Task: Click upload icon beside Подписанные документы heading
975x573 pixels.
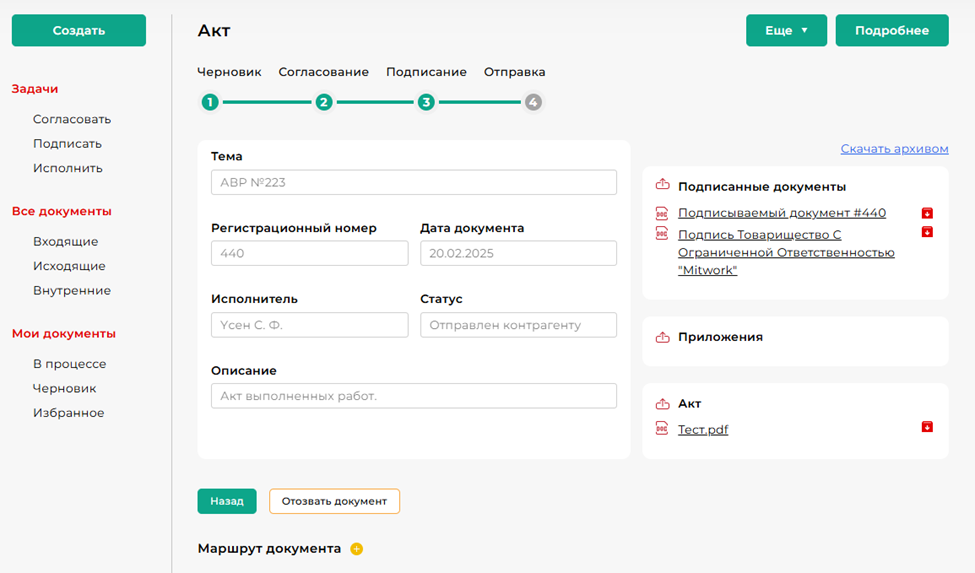Action: click(x=662, y=185)
